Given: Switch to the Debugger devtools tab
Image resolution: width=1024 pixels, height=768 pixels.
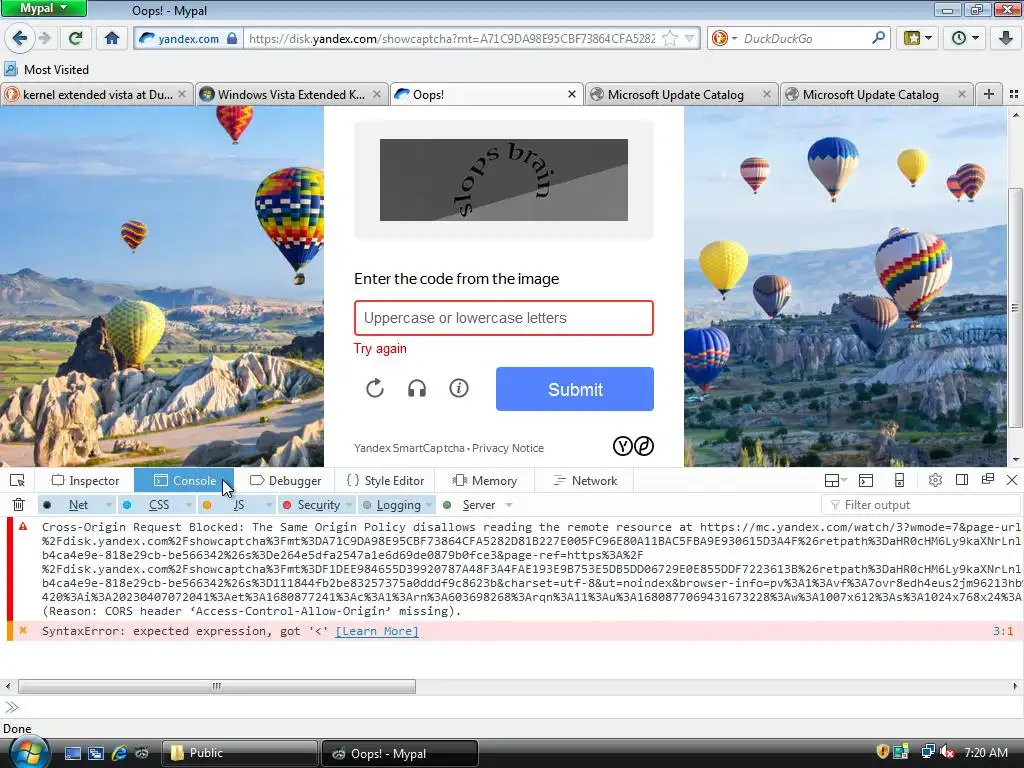Looking at the screenshot, I should [285, 481].
